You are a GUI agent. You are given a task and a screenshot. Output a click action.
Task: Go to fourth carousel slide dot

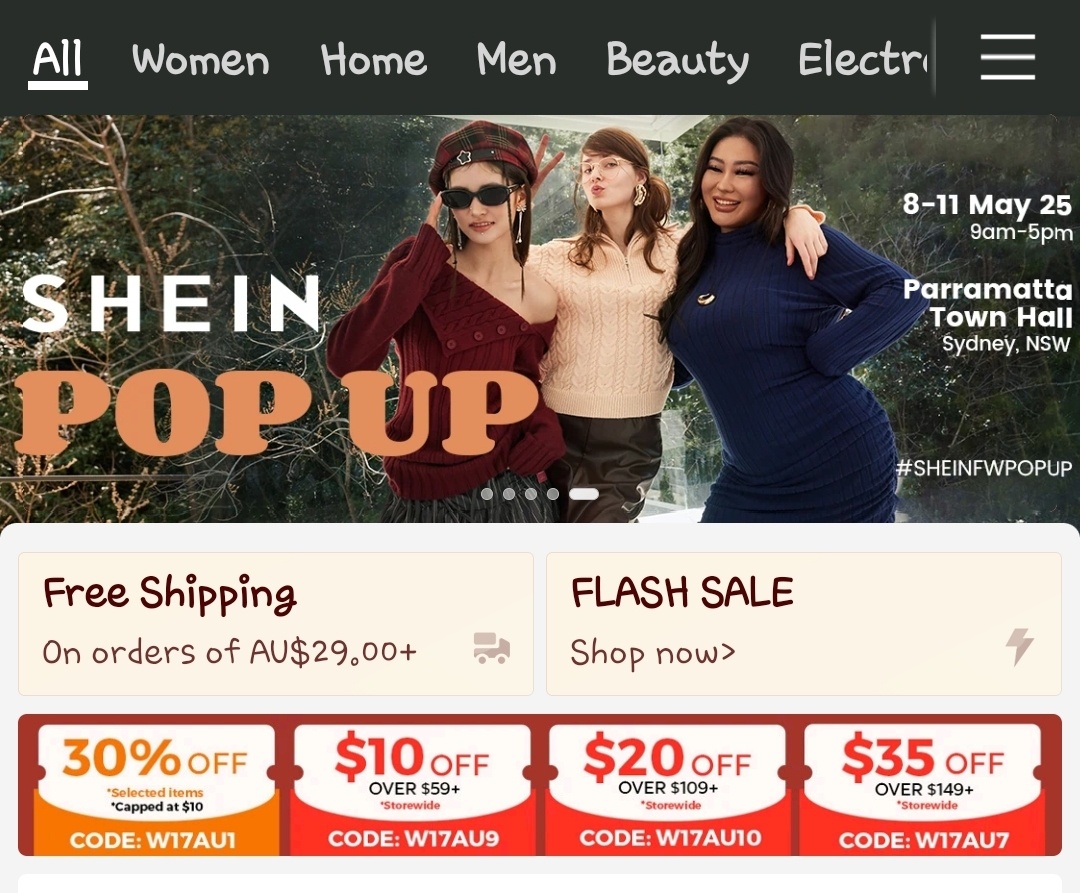point(553,494)
